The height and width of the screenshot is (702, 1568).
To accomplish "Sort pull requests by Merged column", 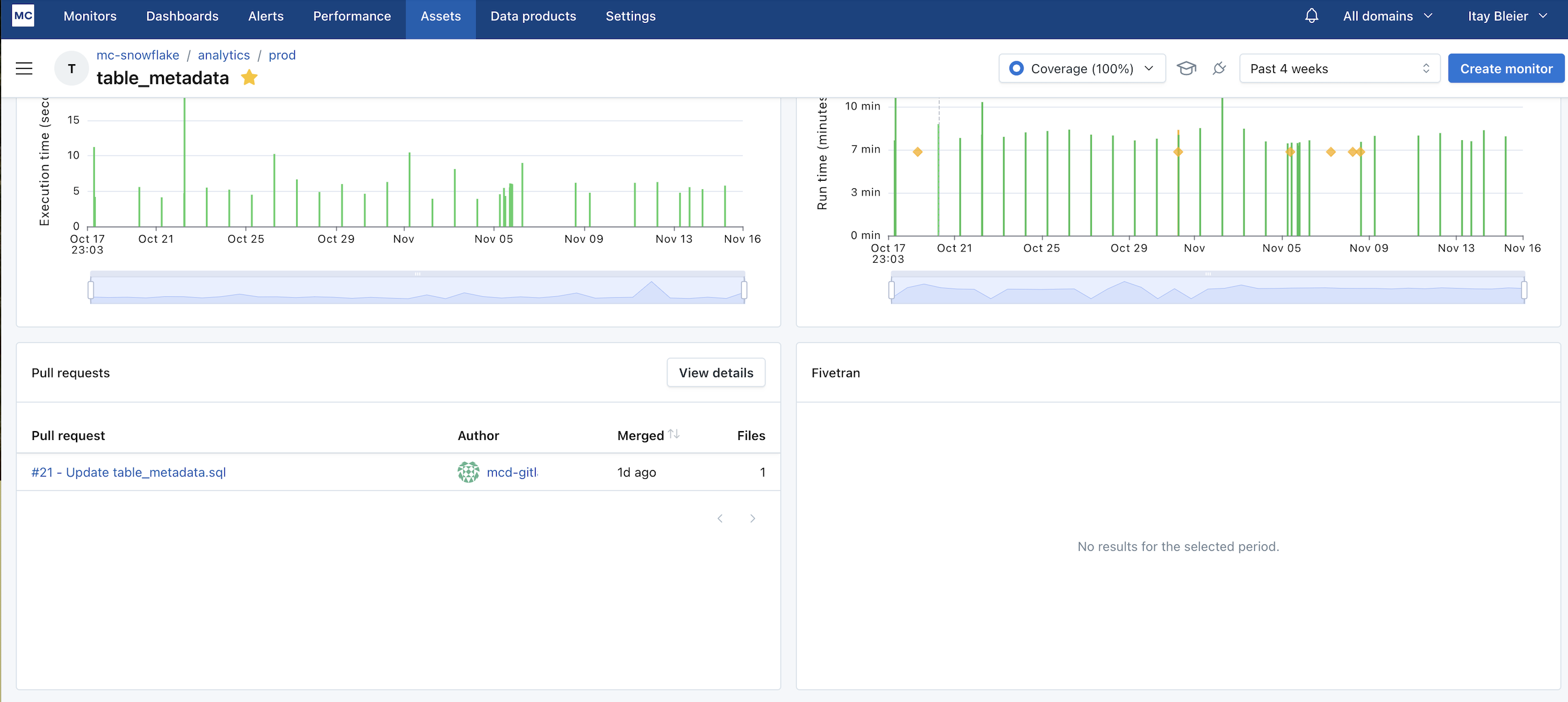I will pyautogui.click(x=673, y=434).
